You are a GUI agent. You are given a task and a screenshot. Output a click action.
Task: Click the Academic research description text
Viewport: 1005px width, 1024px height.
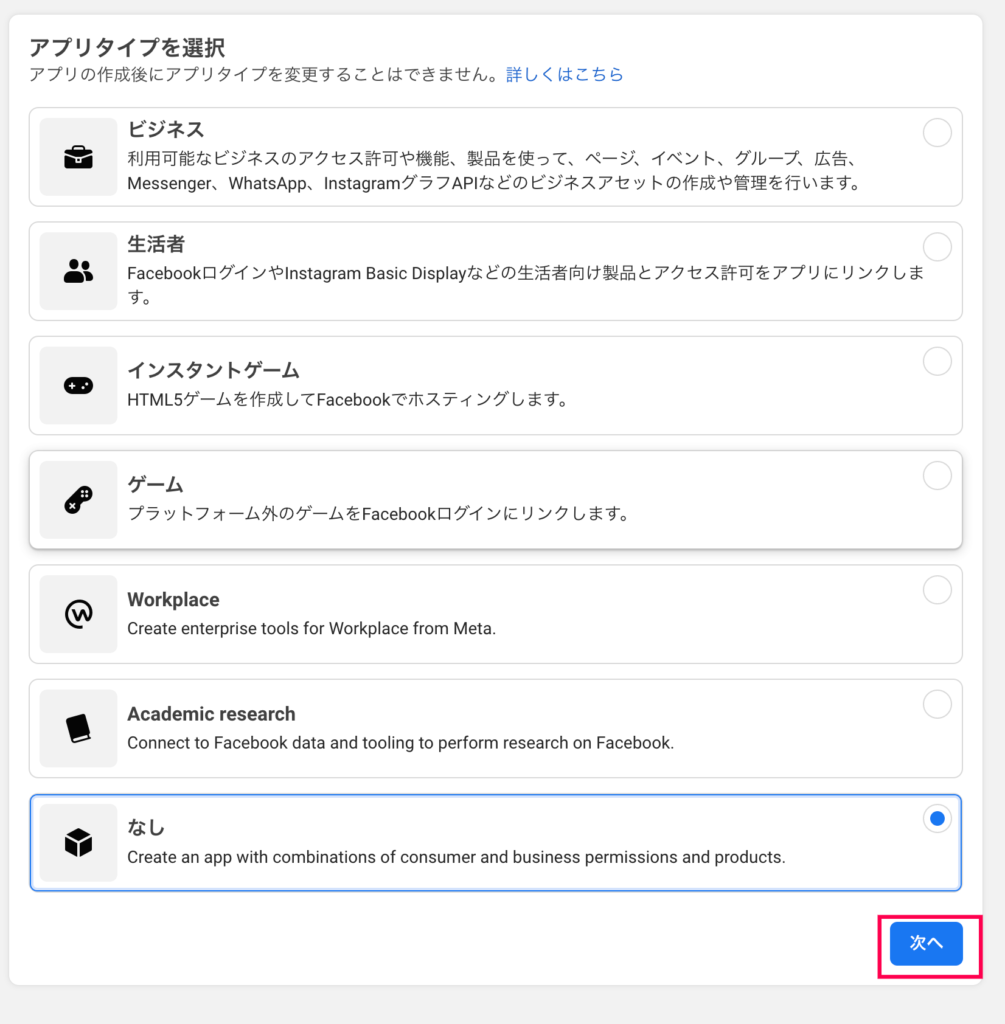point(400,743)
